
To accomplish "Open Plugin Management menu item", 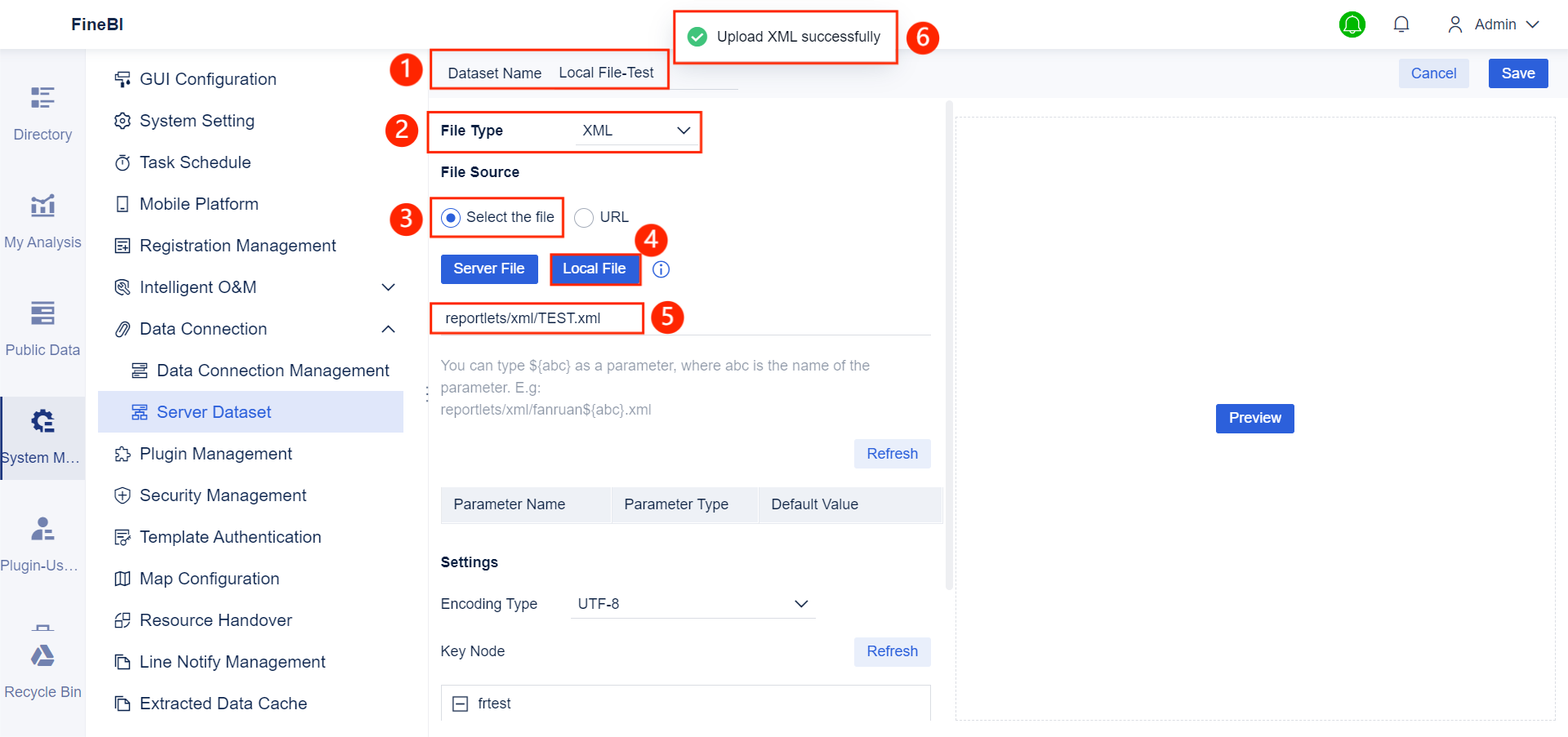I will (x=216, y=454).
